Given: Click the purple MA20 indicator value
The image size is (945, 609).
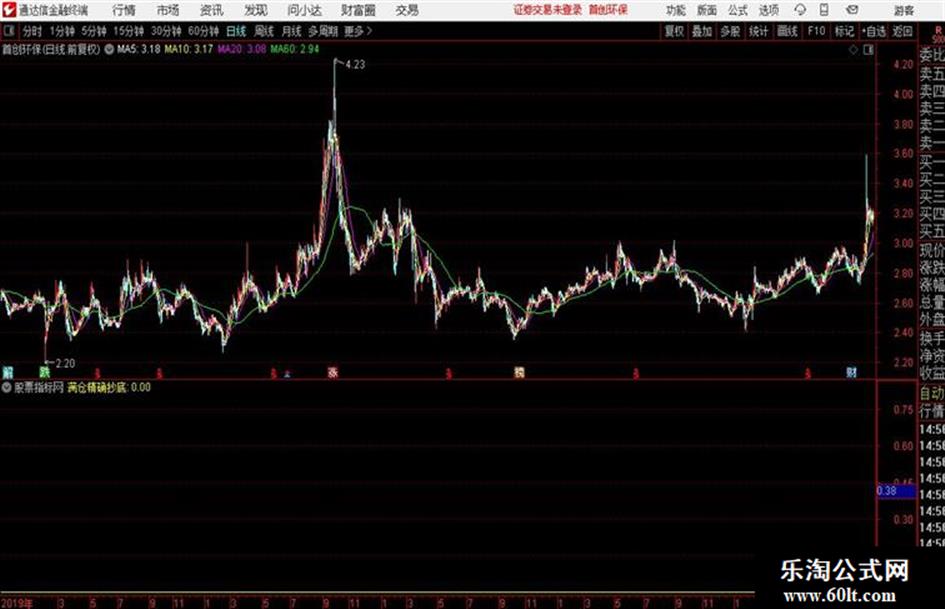Looking at the screenshot, I should tap(242, 49).
